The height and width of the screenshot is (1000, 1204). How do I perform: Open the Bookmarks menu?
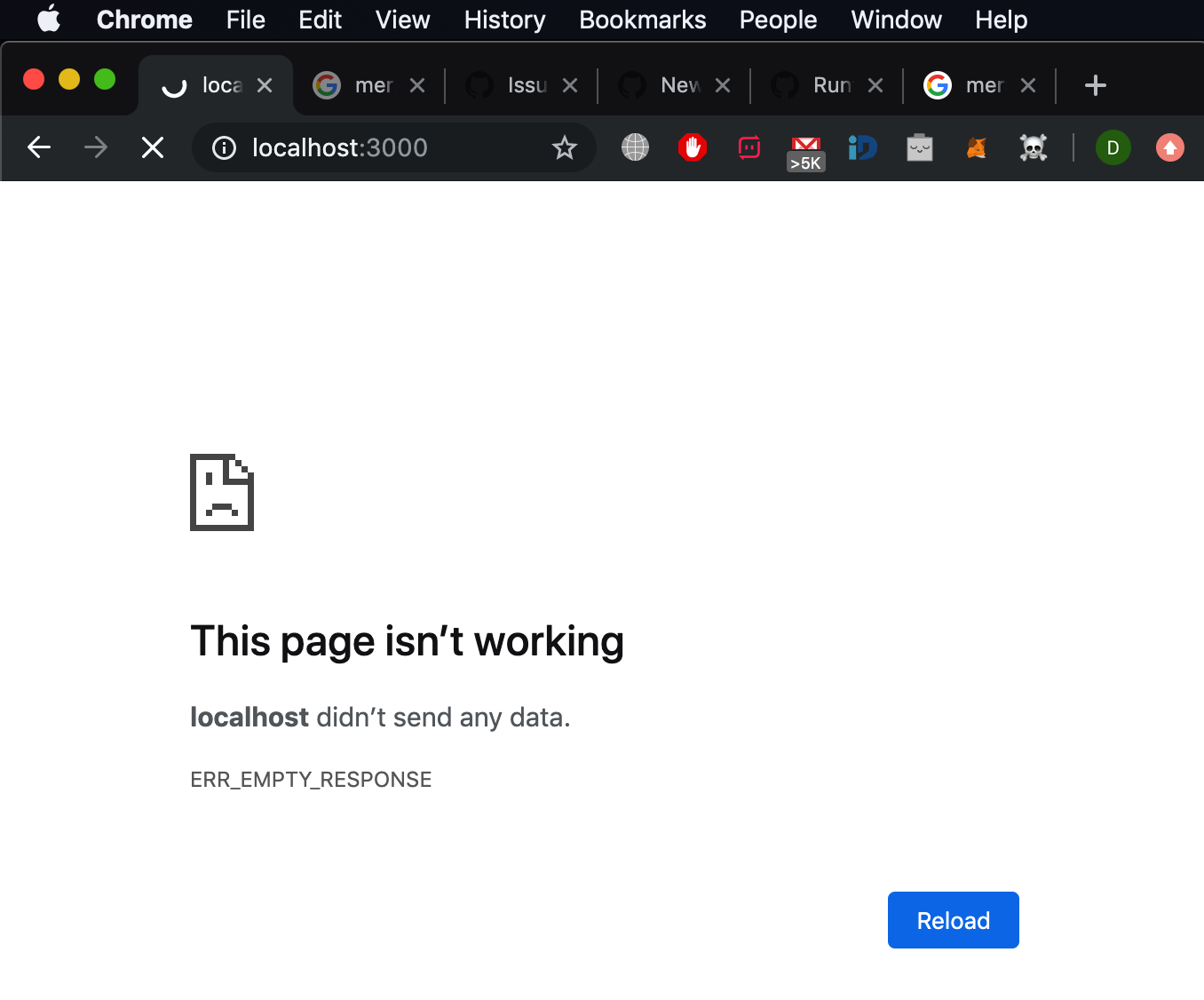click(x=643, y=20)
